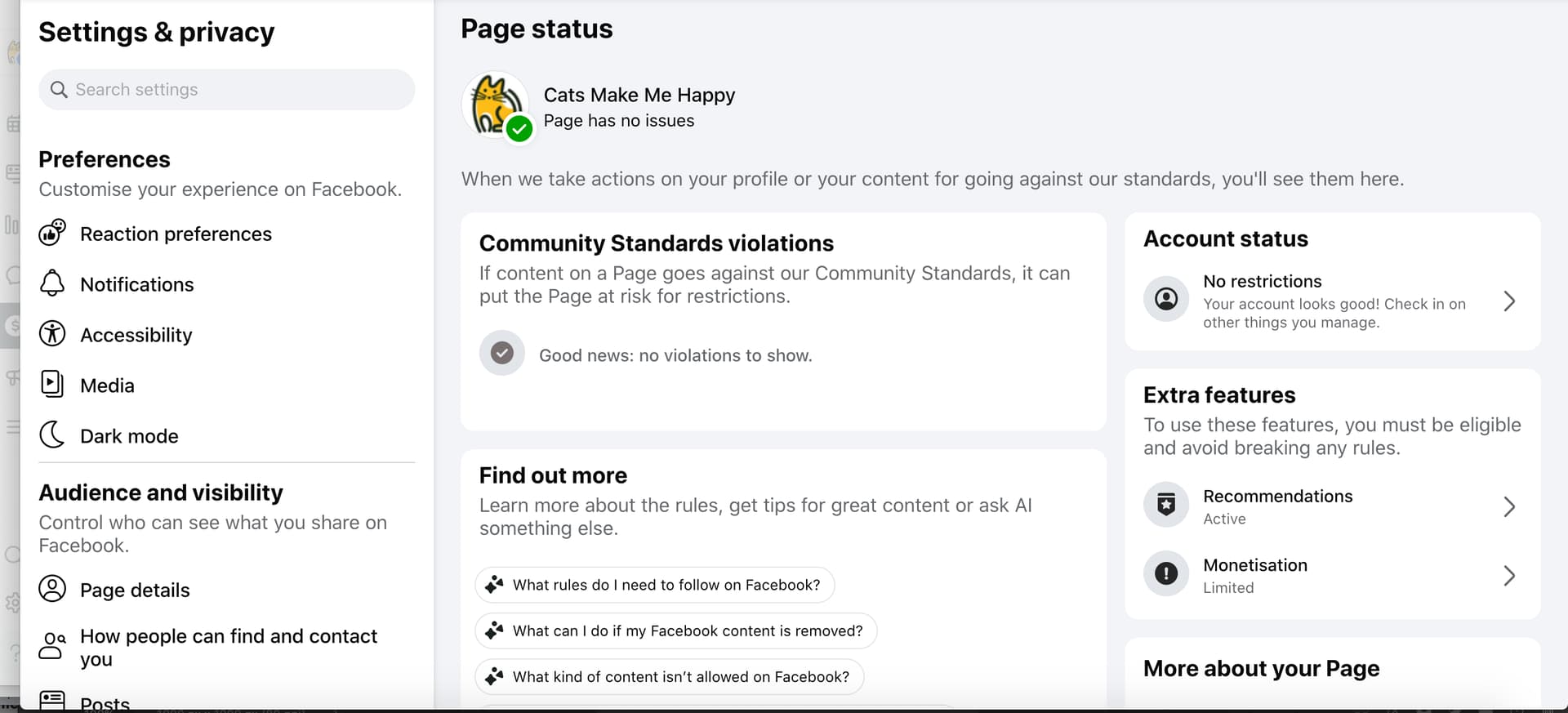Click sparkle icon beside 'content is removed' question
This screenshot has width=1568, height=713.
click(x=494, y=631)
